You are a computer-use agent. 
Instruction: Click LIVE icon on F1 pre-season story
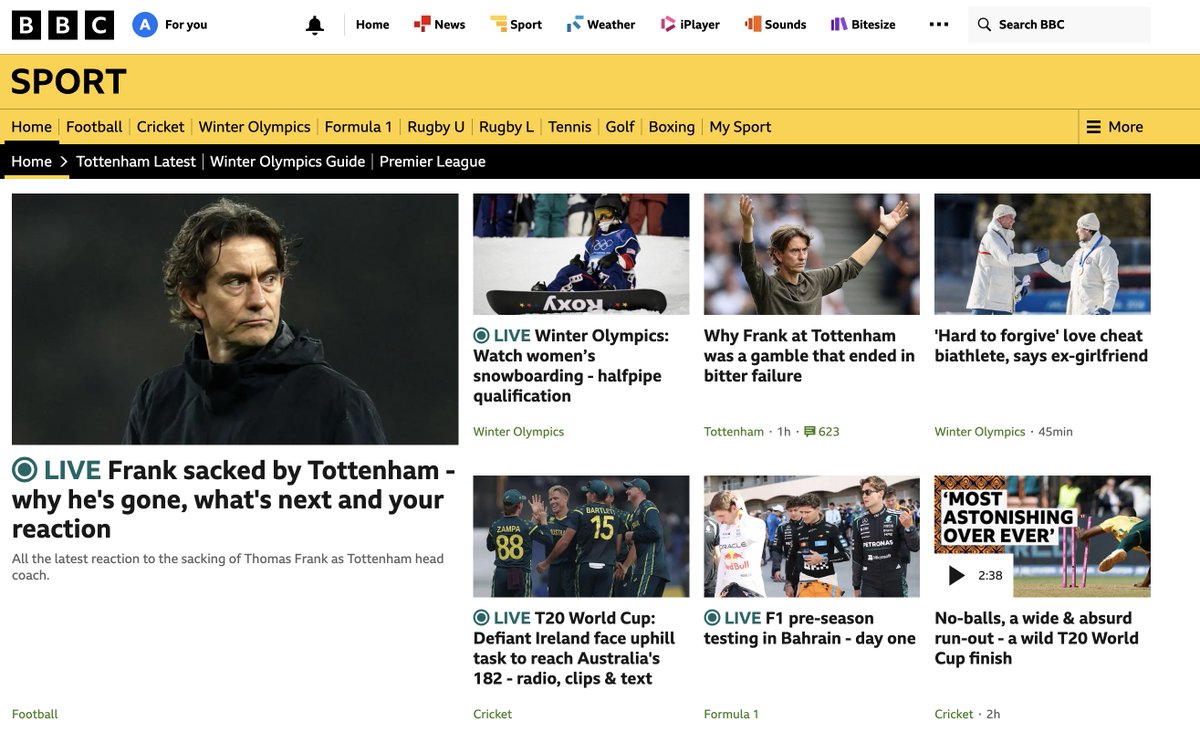tap(712, 618)
